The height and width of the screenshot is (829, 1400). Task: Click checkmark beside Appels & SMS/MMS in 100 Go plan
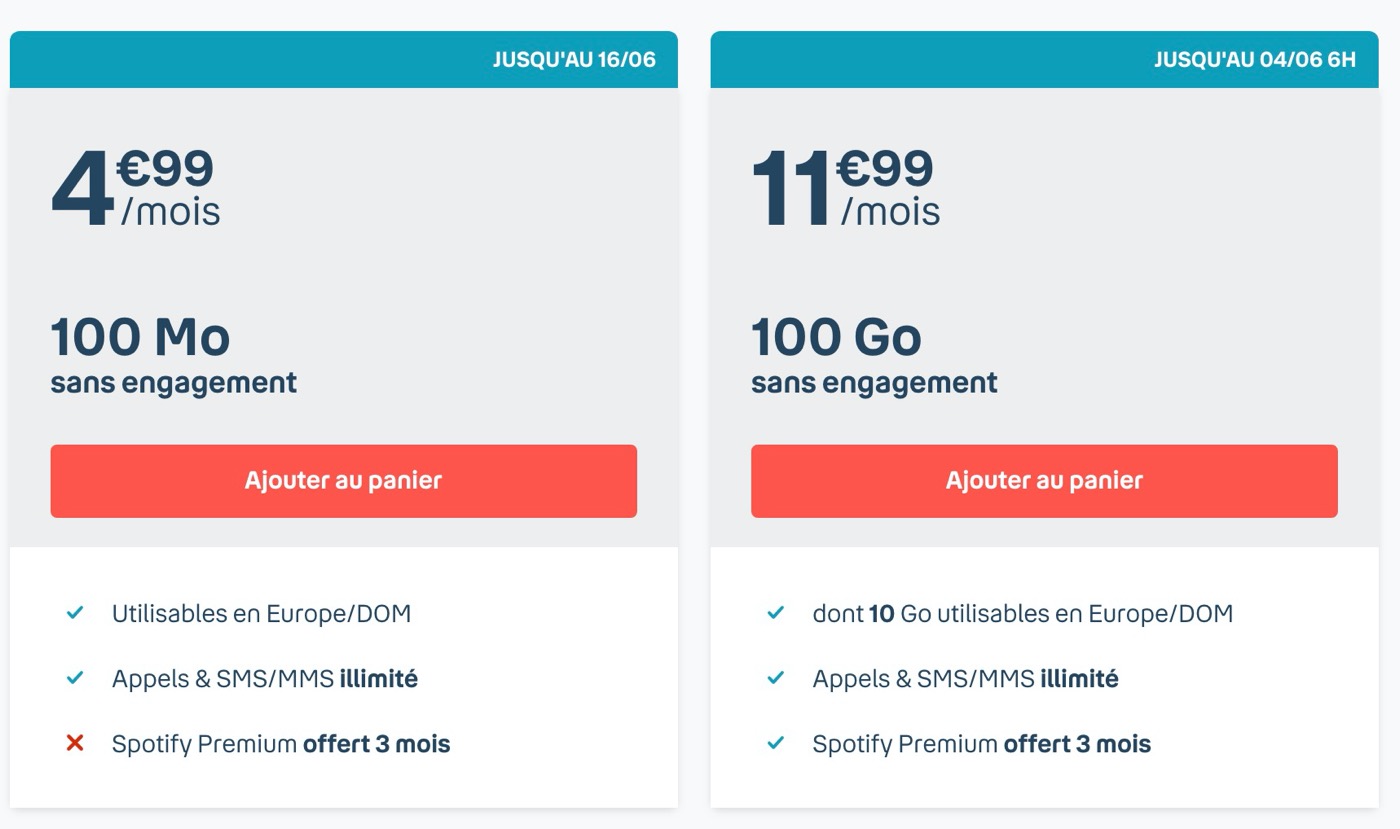tap(776, 678)
